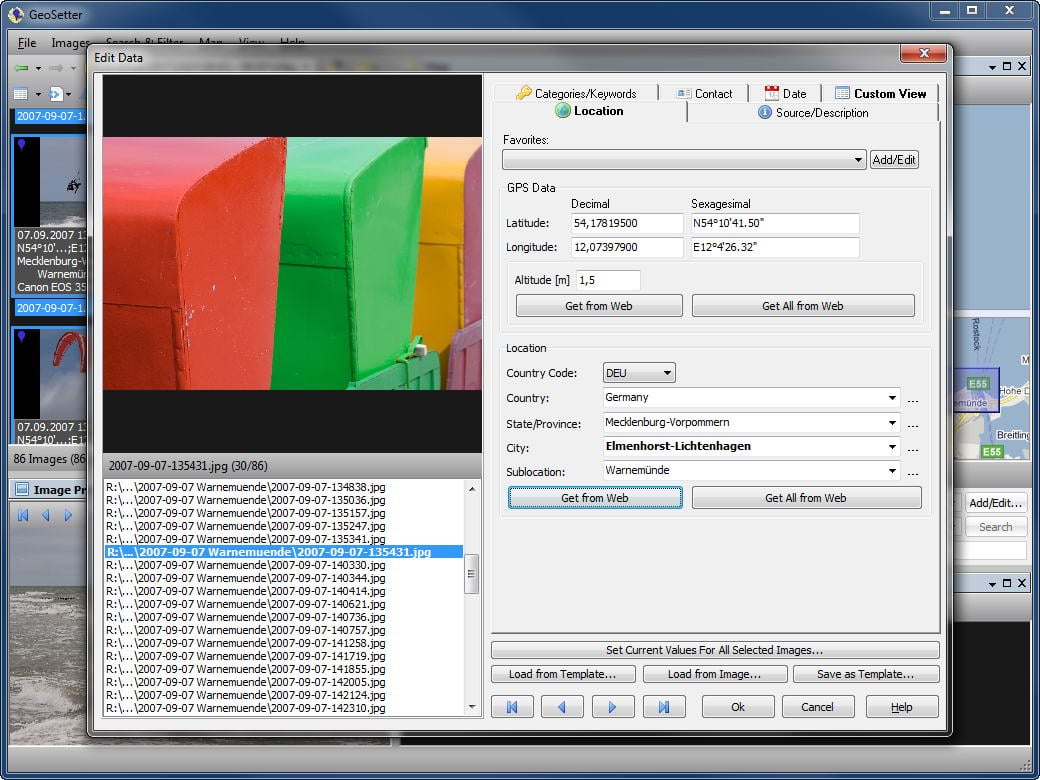Jump to the last image using navigation button

663,707
